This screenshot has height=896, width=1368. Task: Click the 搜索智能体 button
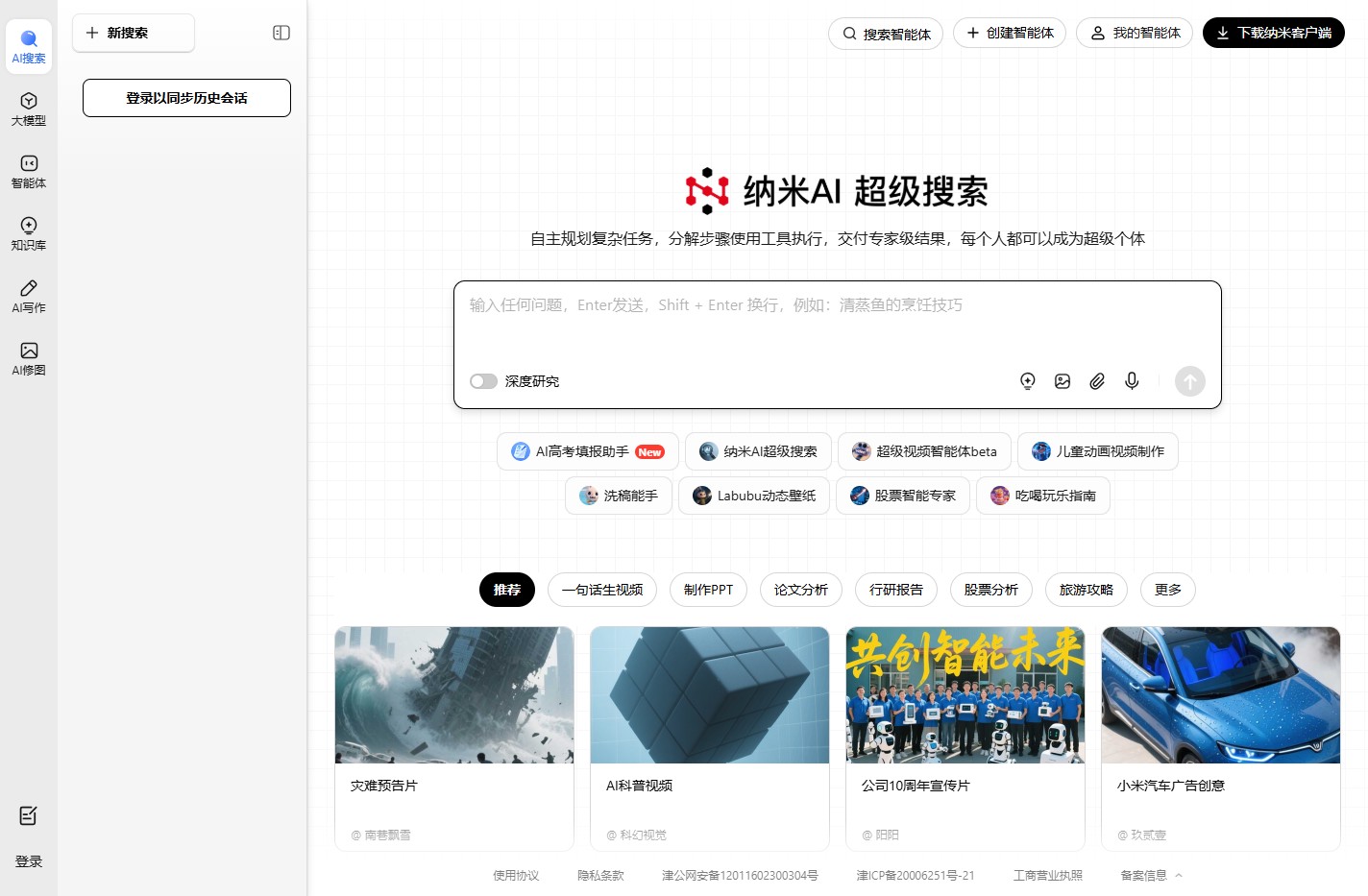click(x=886, y=33)
